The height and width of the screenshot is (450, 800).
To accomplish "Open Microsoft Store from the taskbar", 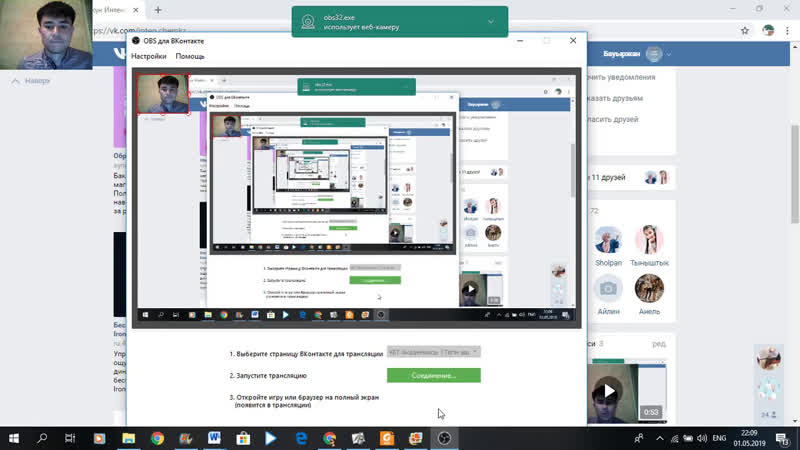I will (242, 437).
